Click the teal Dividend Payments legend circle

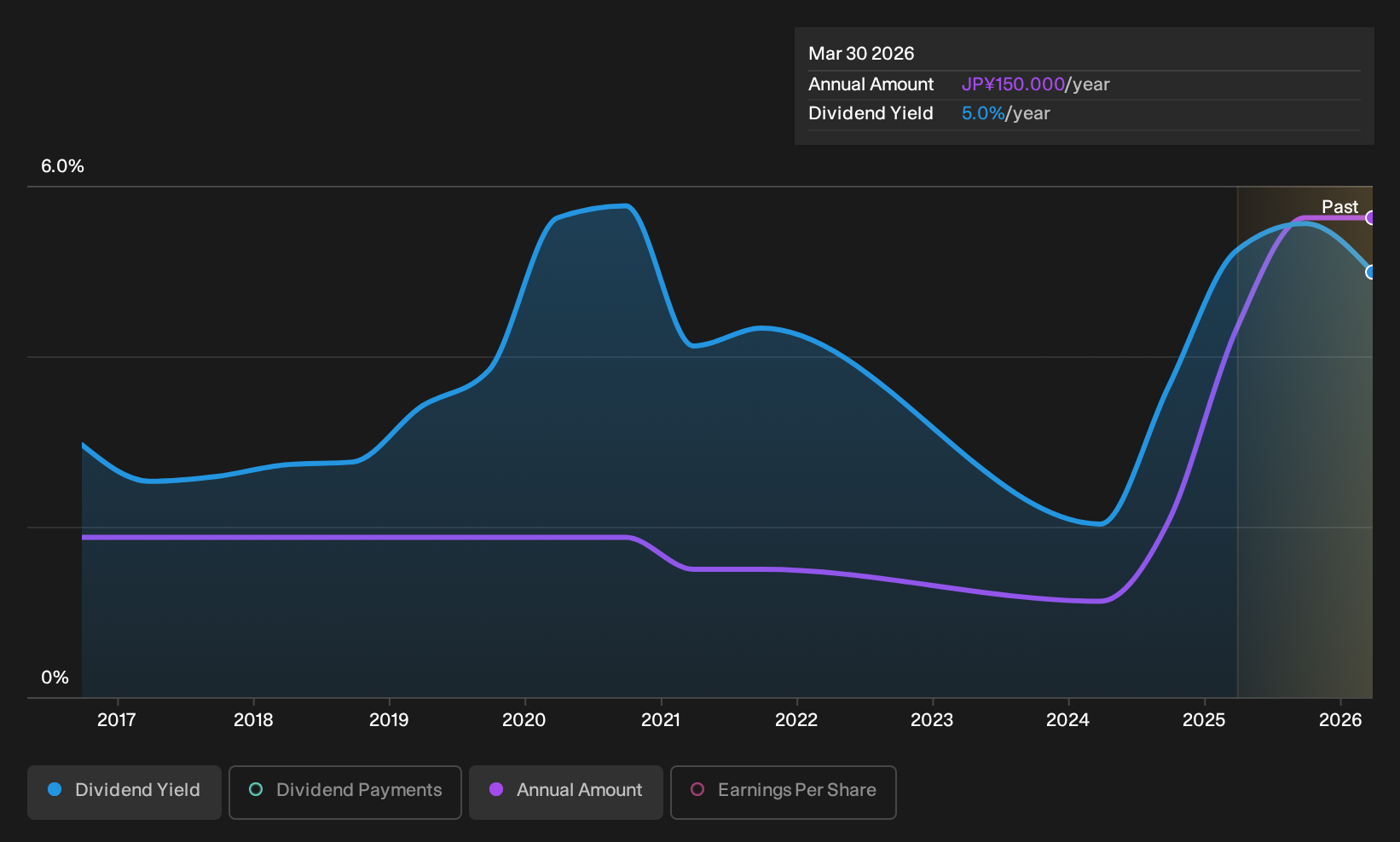tap(256, 790)
